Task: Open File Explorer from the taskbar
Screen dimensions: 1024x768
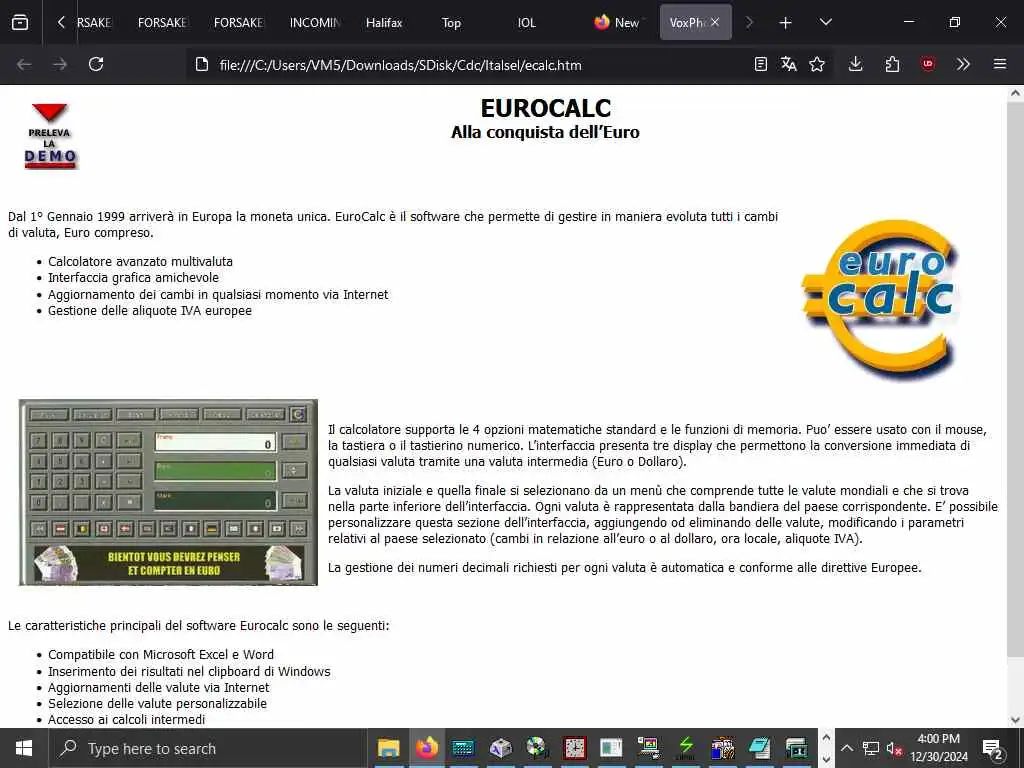Action: click(x=389, y=748)
